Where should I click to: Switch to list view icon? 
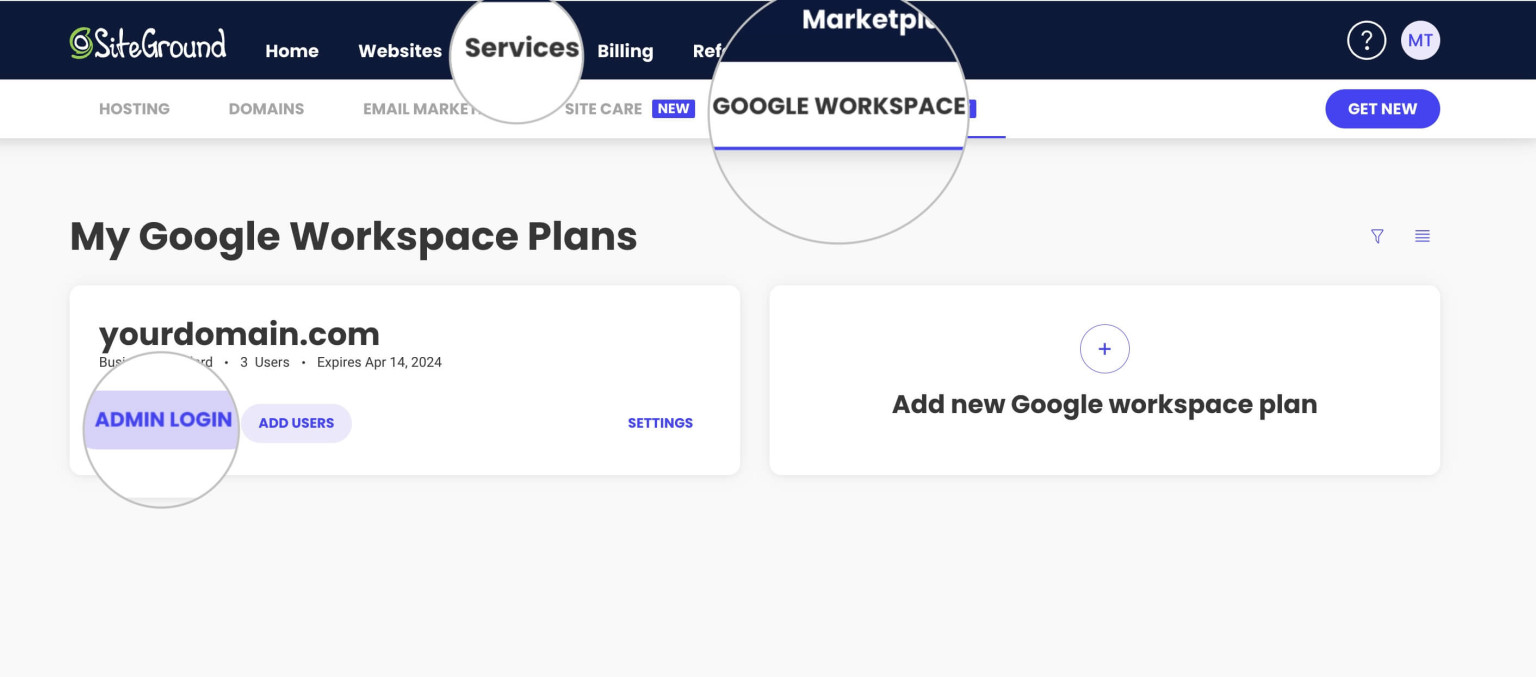pyautogui.click(x=1422, y=236)
